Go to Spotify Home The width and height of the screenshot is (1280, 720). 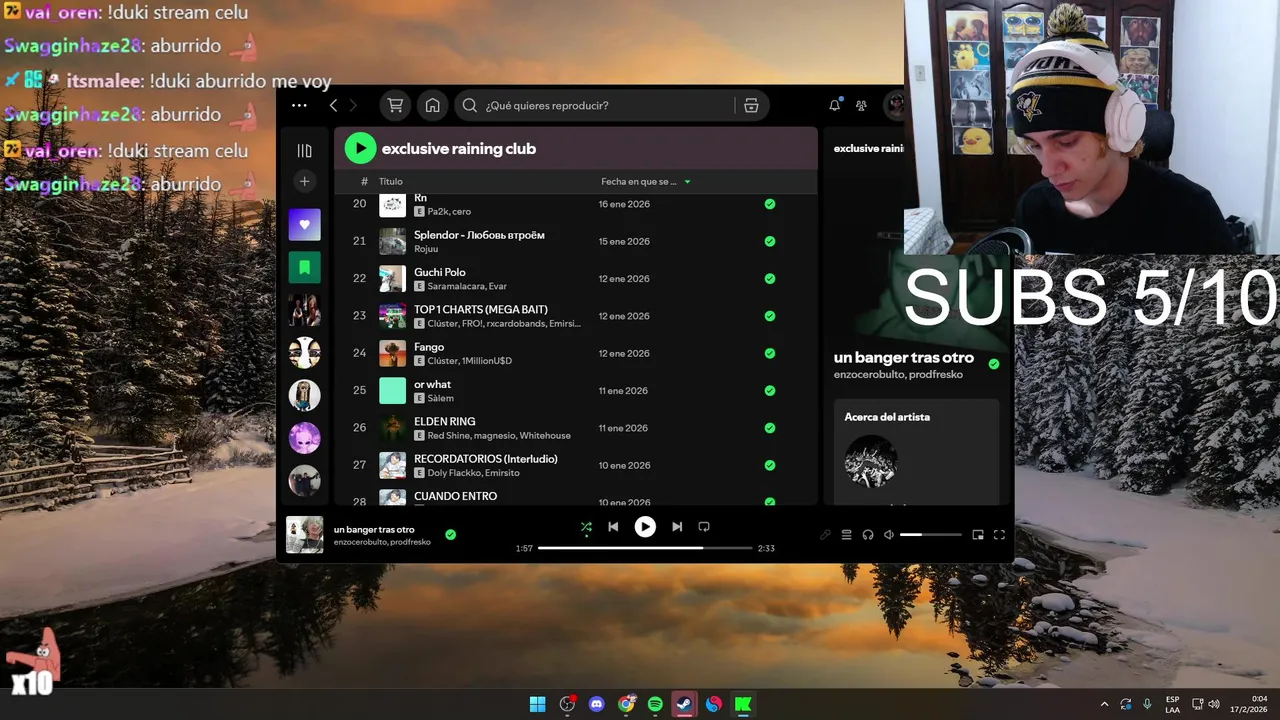432,105
